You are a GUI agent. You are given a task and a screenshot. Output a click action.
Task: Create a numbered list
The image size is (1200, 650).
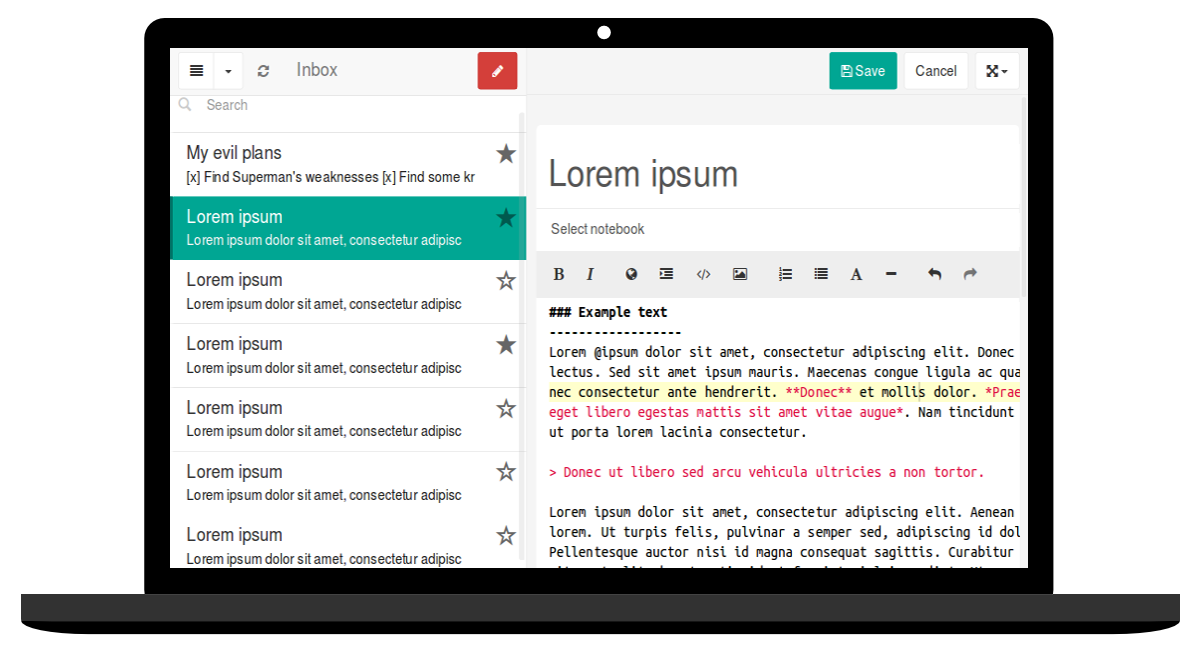(x=785, y=273)
